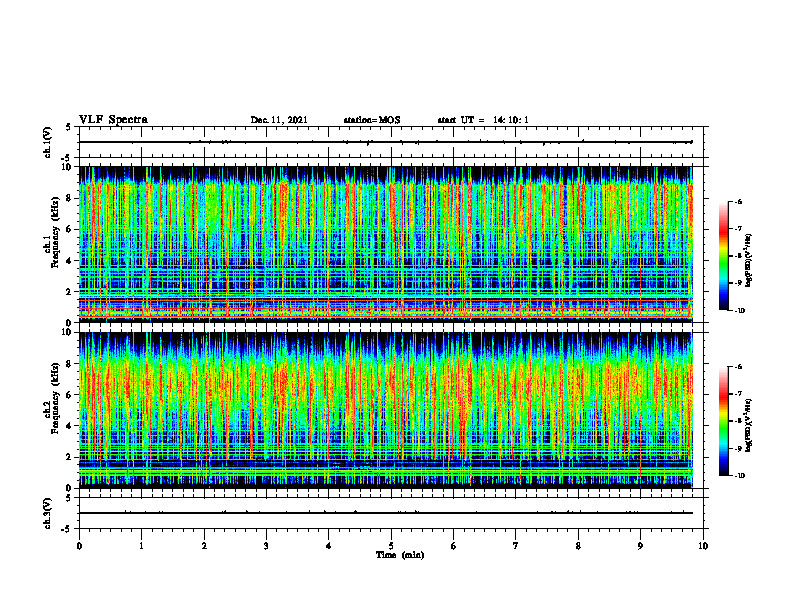
Task: Click the "-6" label on ch.1 color bar
Action: (x=738, y=202)
